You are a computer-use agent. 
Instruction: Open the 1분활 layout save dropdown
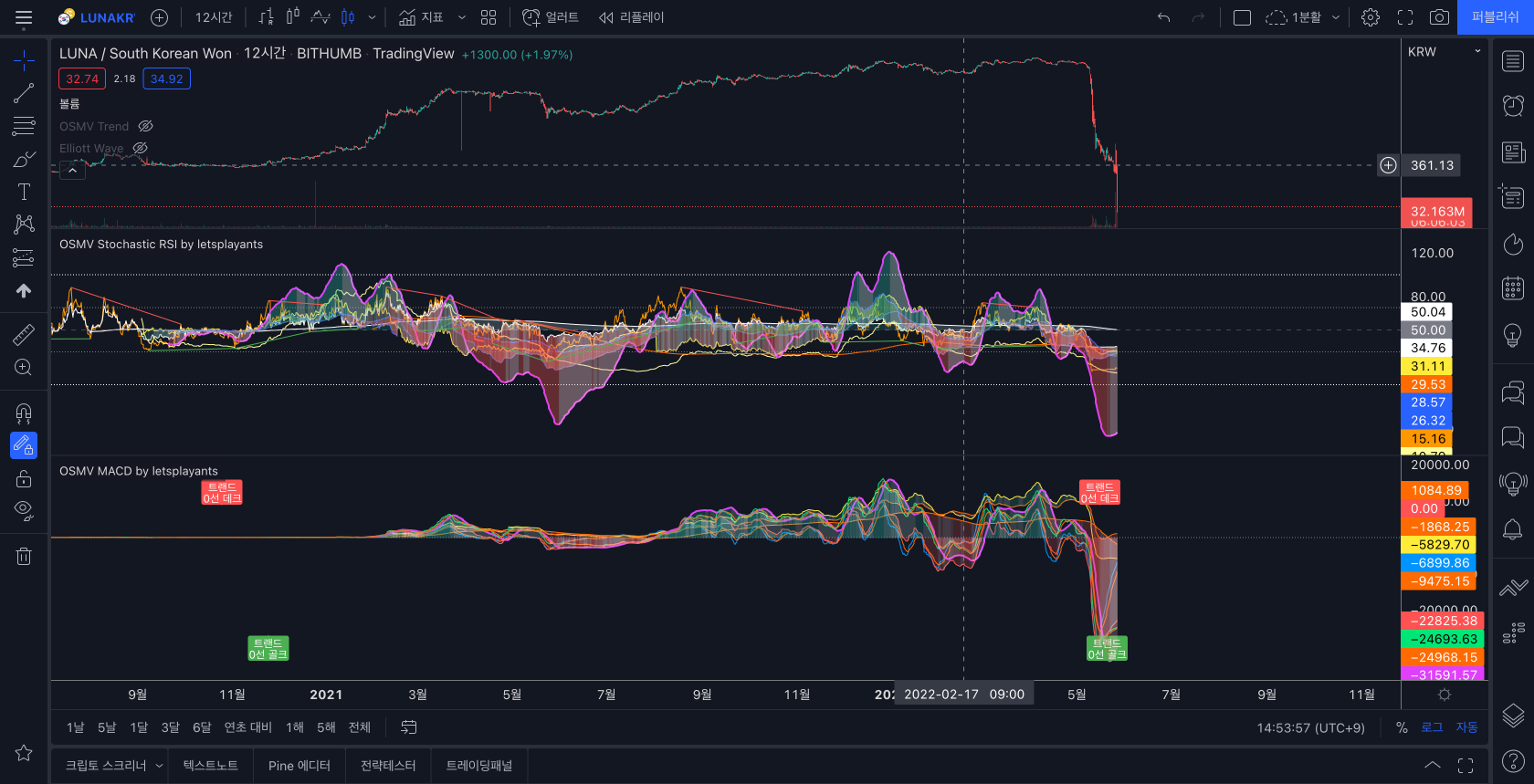click(x=1336, y=17)
